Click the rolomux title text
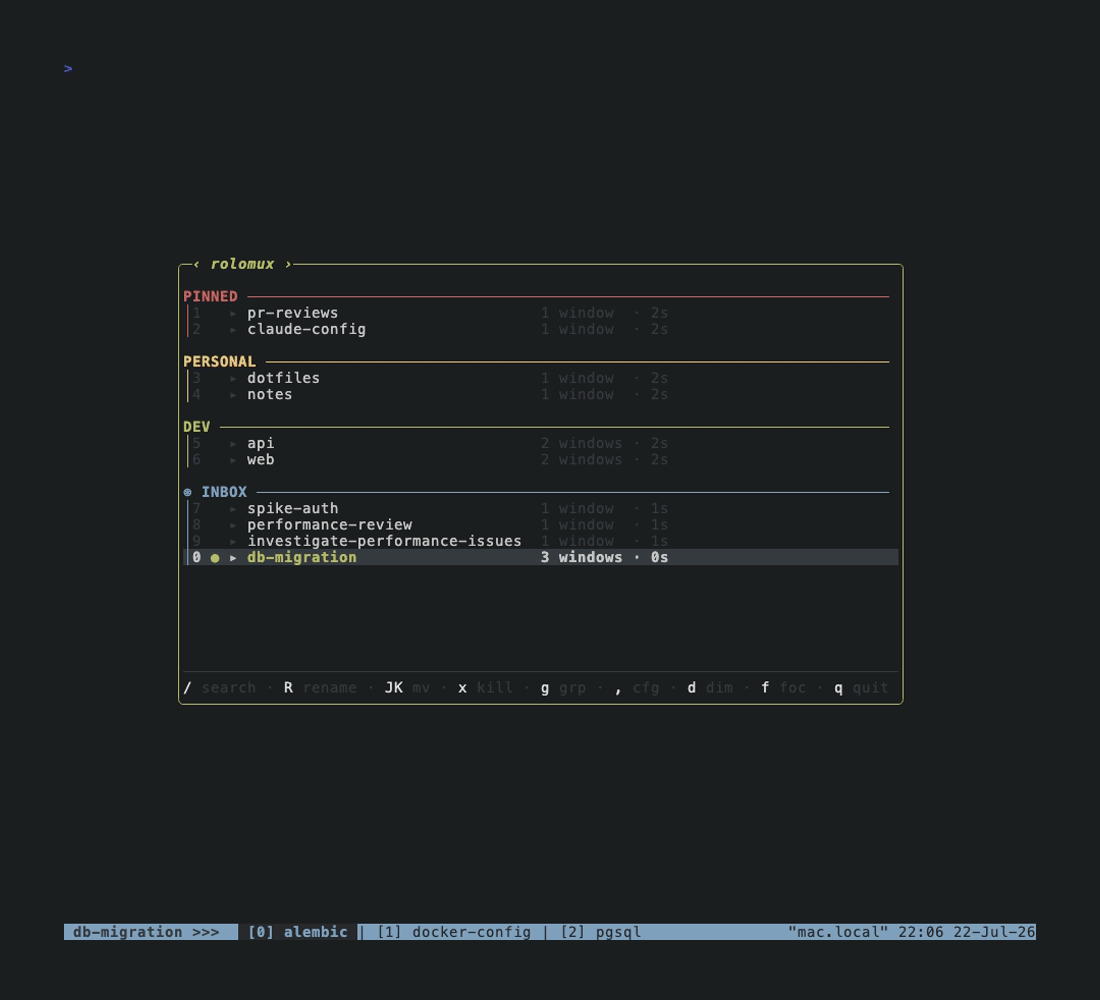The height and width of the screenshot is (1000, 1100). point(242,265)
